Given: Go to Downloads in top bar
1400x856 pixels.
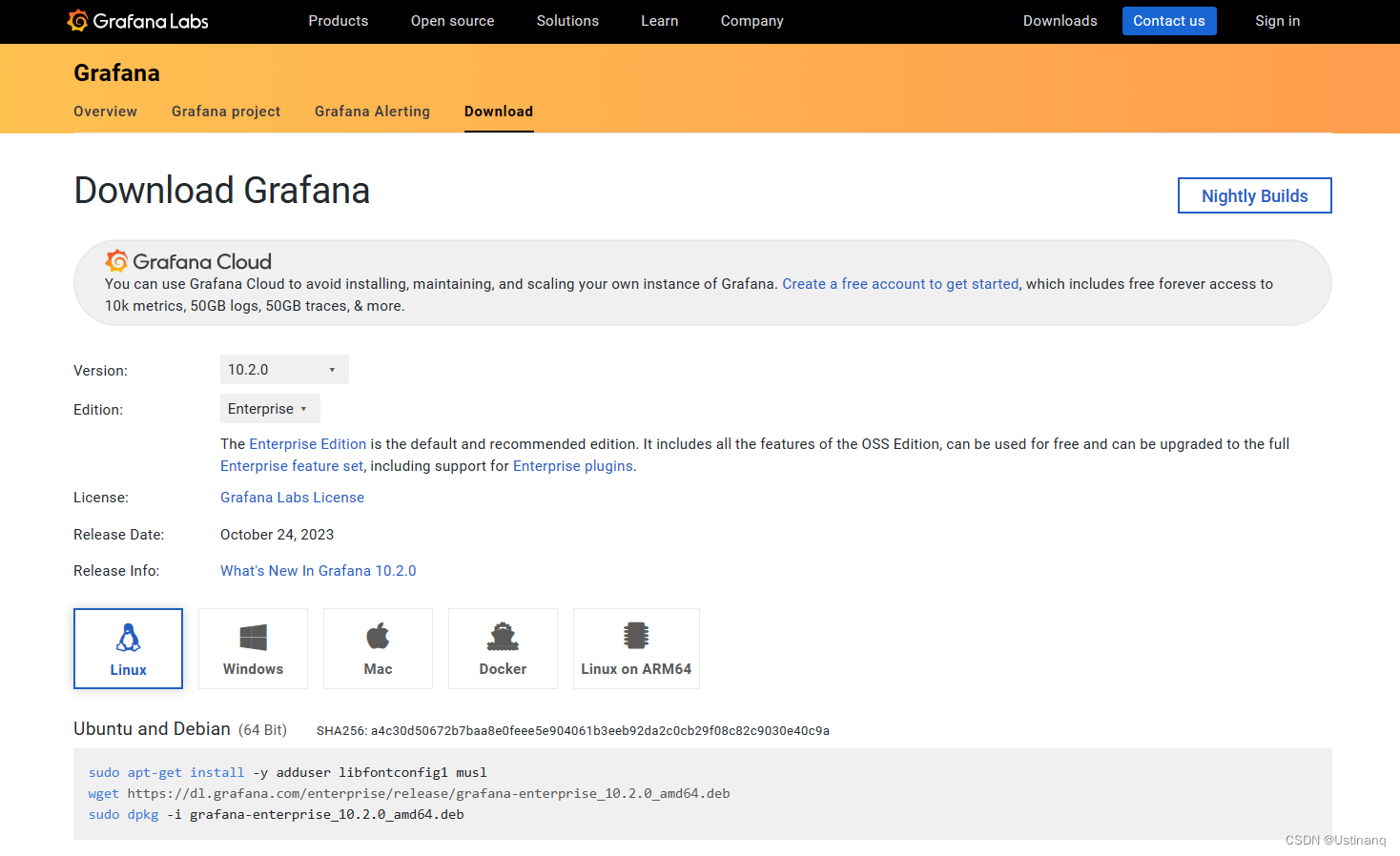Looking at the screenshot, I should pyautogui.click(x=1060, y=21).
